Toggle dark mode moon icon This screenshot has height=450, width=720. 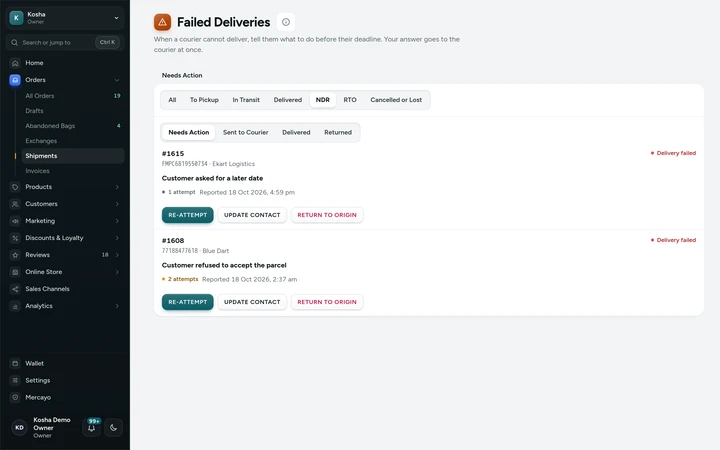coord(113,428)
